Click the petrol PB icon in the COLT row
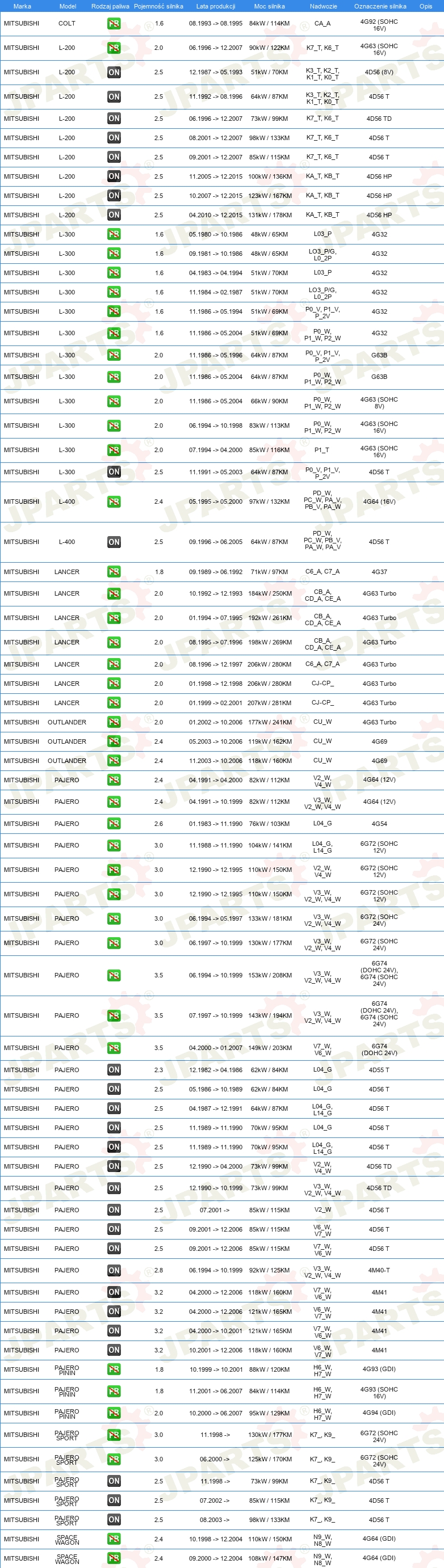Screen dimensions: 444x1568 [114, 24]
